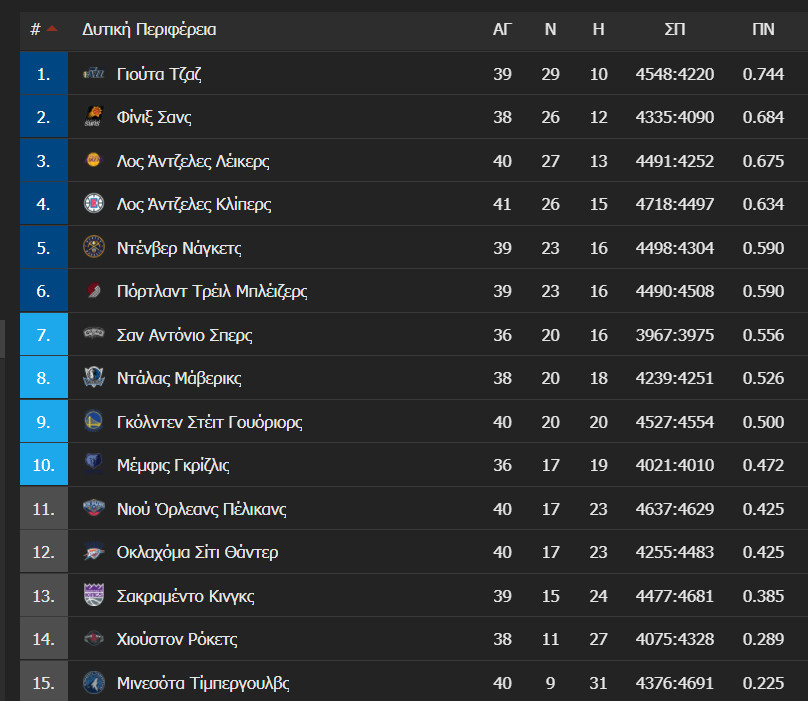Sort by rank using the # arrow
Screen dimensions: 808x701
pos(52,29)
